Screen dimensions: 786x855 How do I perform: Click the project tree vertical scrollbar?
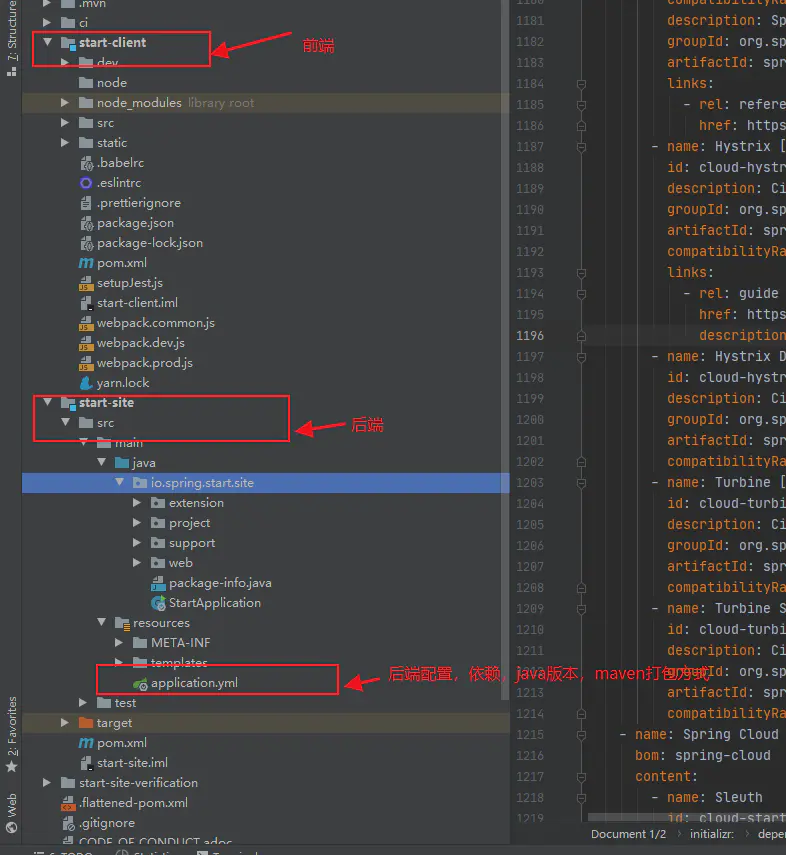point(505,349)
